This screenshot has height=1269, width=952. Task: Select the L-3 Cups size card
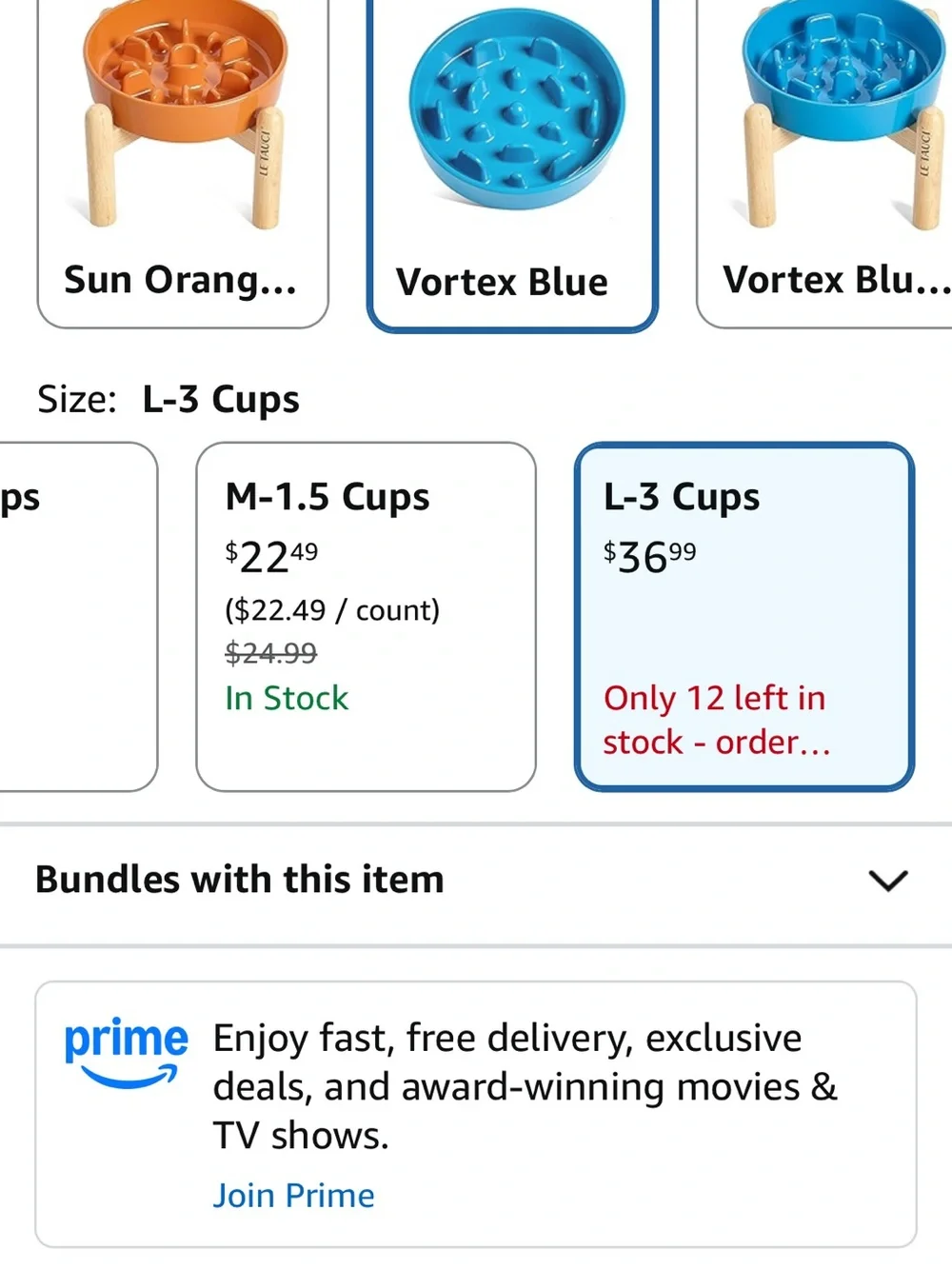[x=744, y=617]
